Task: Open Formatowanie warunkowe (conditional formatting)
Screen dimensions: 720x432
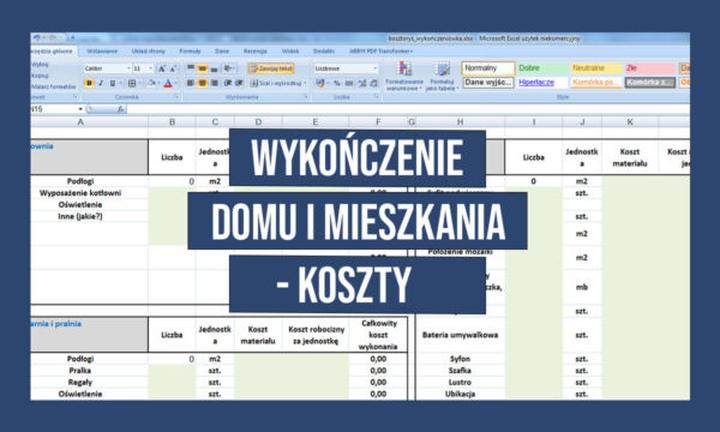Action: point(404,75)
